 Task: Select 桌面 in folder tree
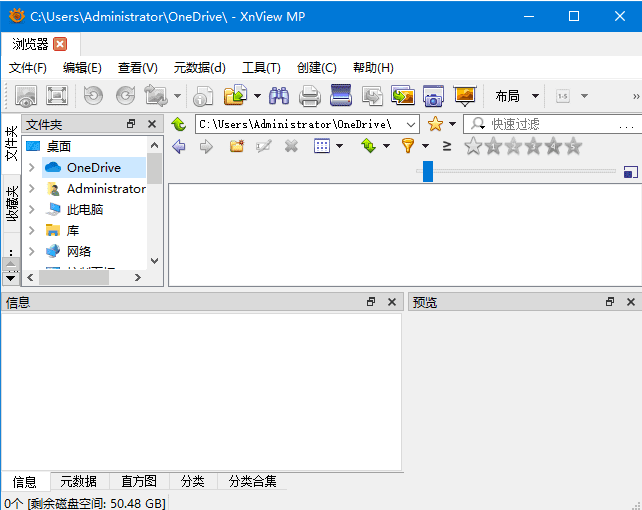[x=59, y=146]
